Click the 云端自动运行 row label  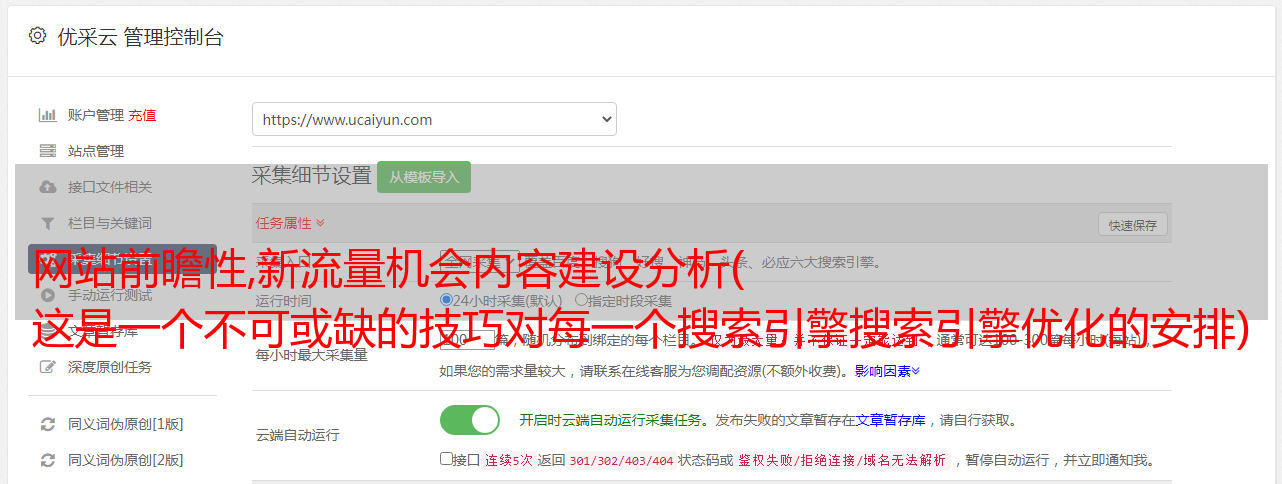click(x=297, y=435)
